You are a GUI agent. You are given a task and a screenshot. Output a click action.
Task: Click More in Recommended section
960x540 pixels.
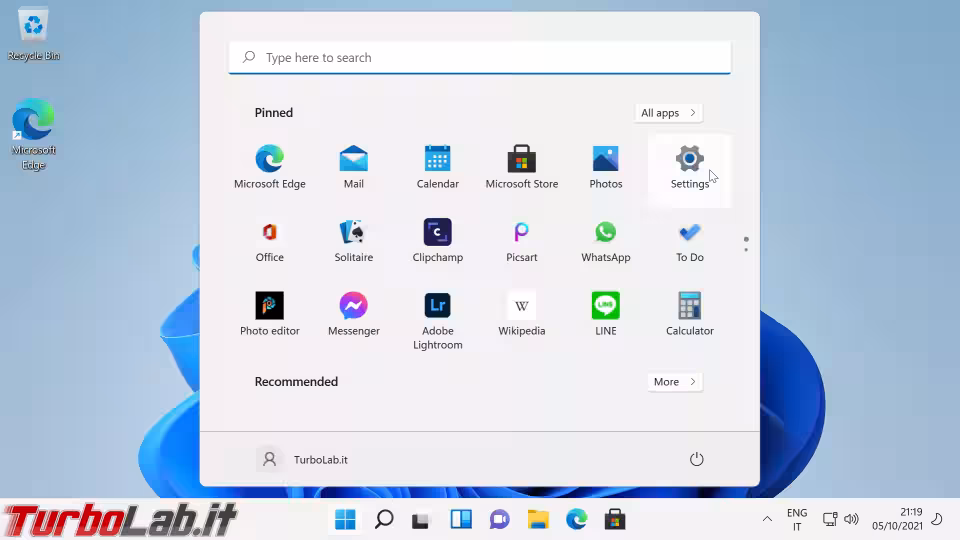tap(675, 381)
